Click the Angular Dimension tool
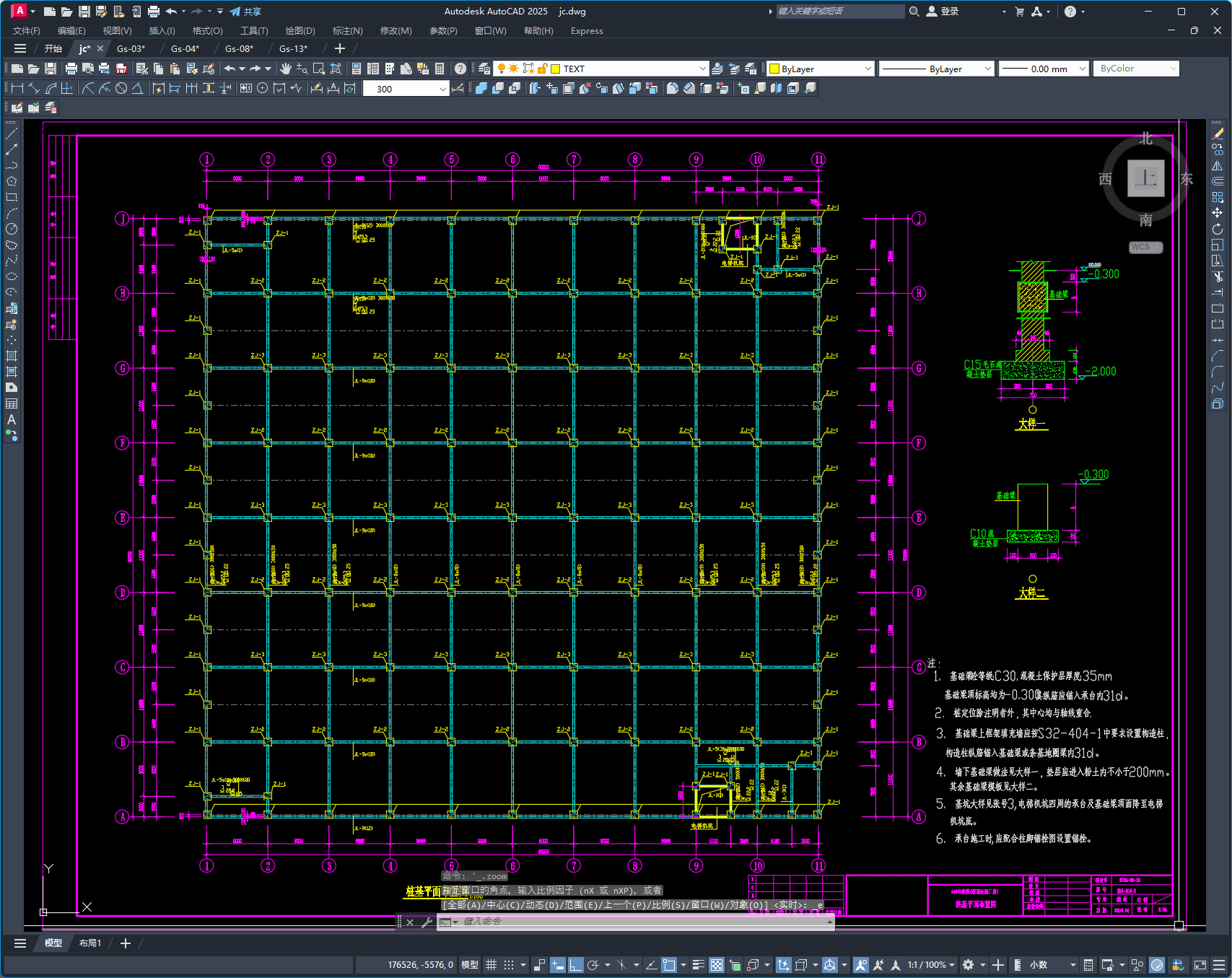Viewport: 1232px width, 978px height. click(137, 88)
